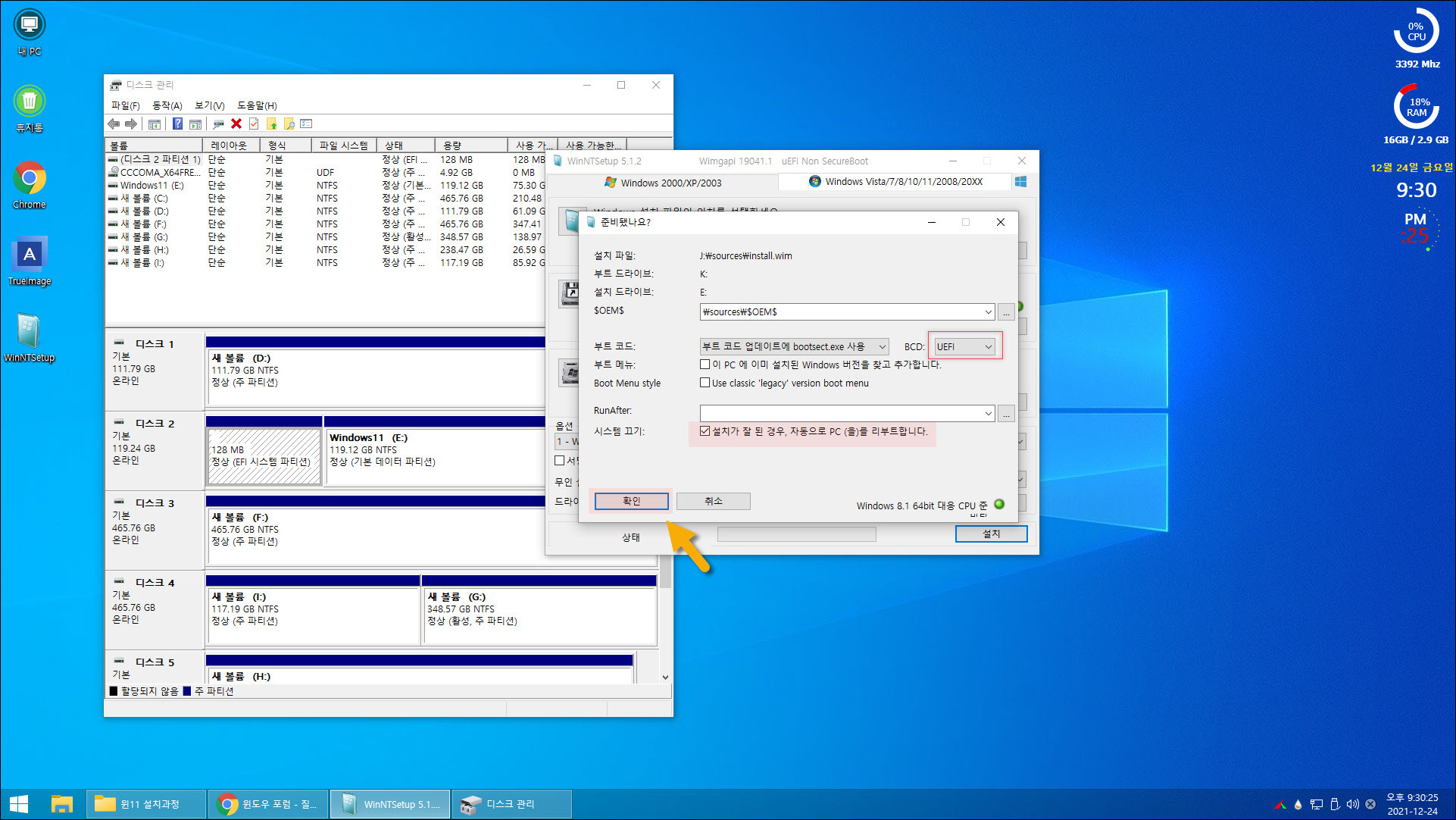The height and width of the screenshot is (820, 1456).
Task: Check the add installed Windows to boot menu box
Action: [705, 365]
